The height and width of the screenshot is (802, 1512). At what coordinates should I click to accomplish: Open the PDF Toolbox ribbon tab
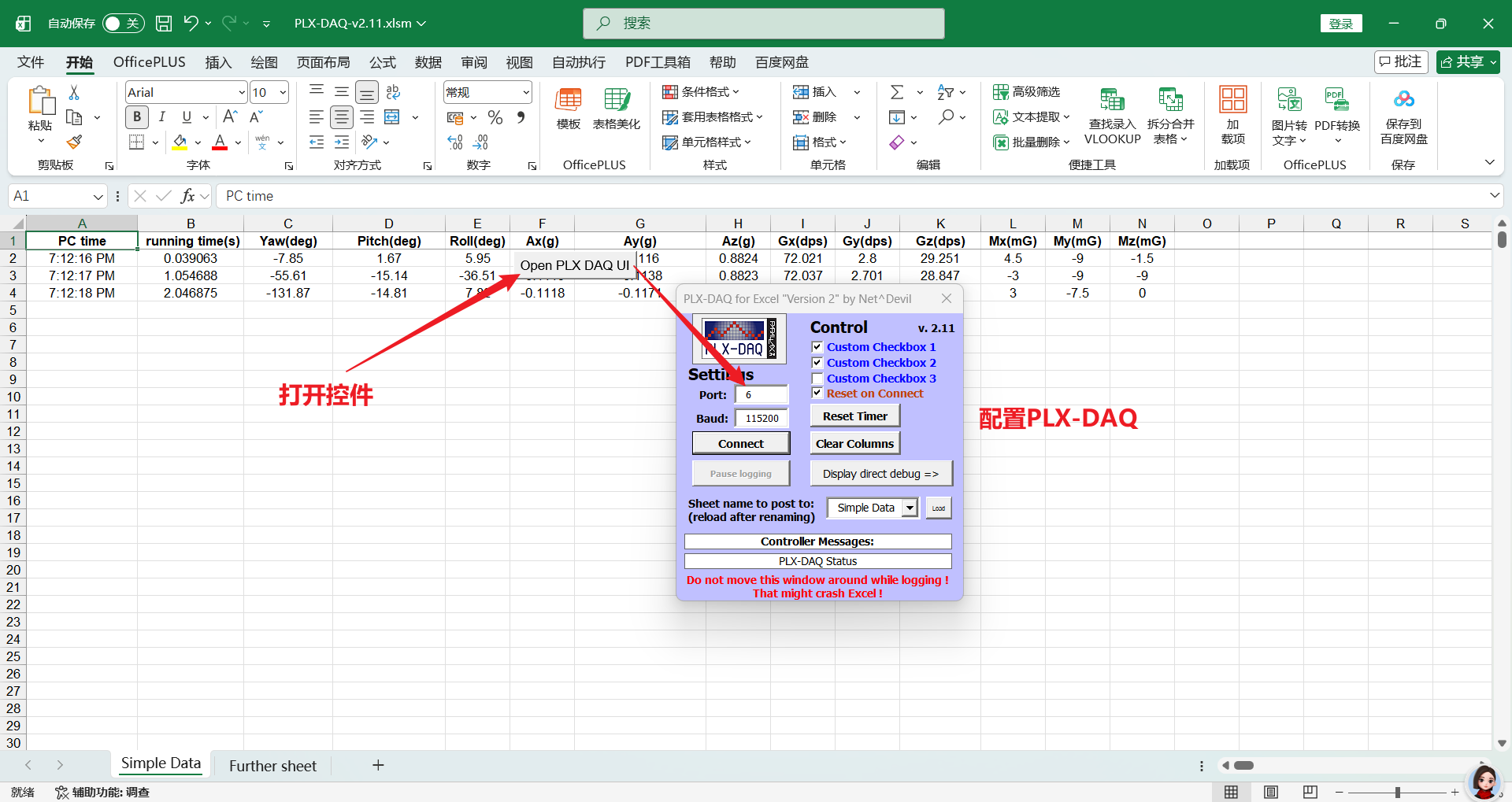658,62
